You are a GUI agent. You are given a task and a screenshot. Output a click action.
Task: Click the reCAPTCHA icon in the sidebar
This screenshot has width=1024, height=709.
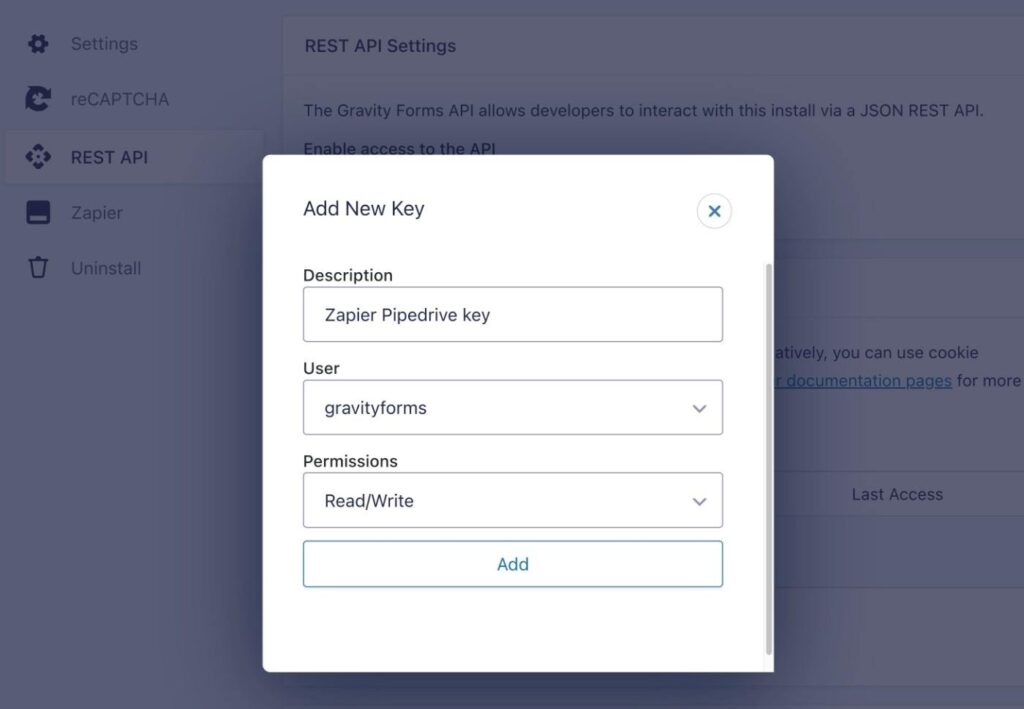click(x=37, y=99)
